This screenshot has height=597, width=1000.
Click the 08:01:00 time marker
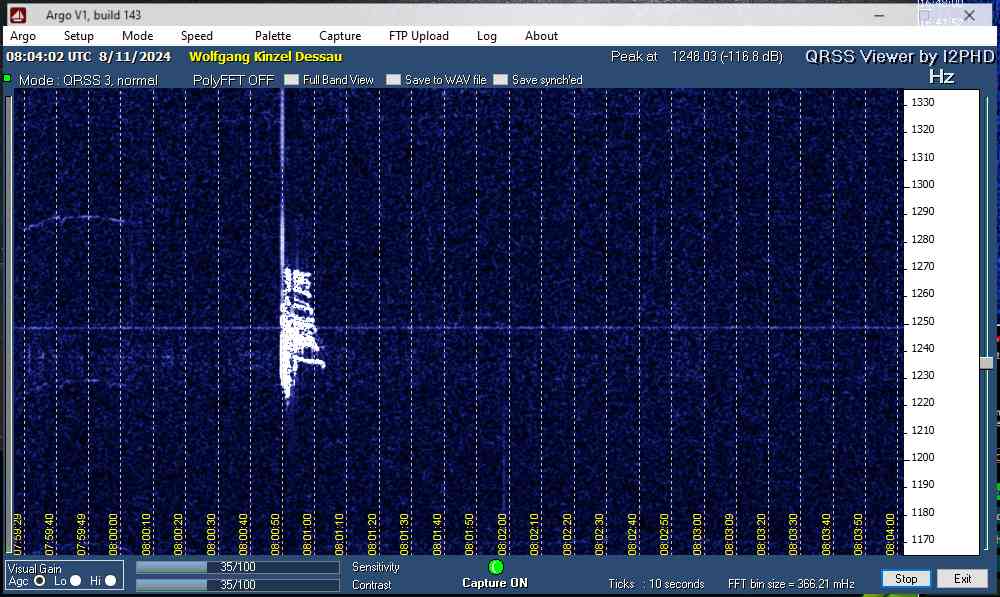tap(307, 534)
